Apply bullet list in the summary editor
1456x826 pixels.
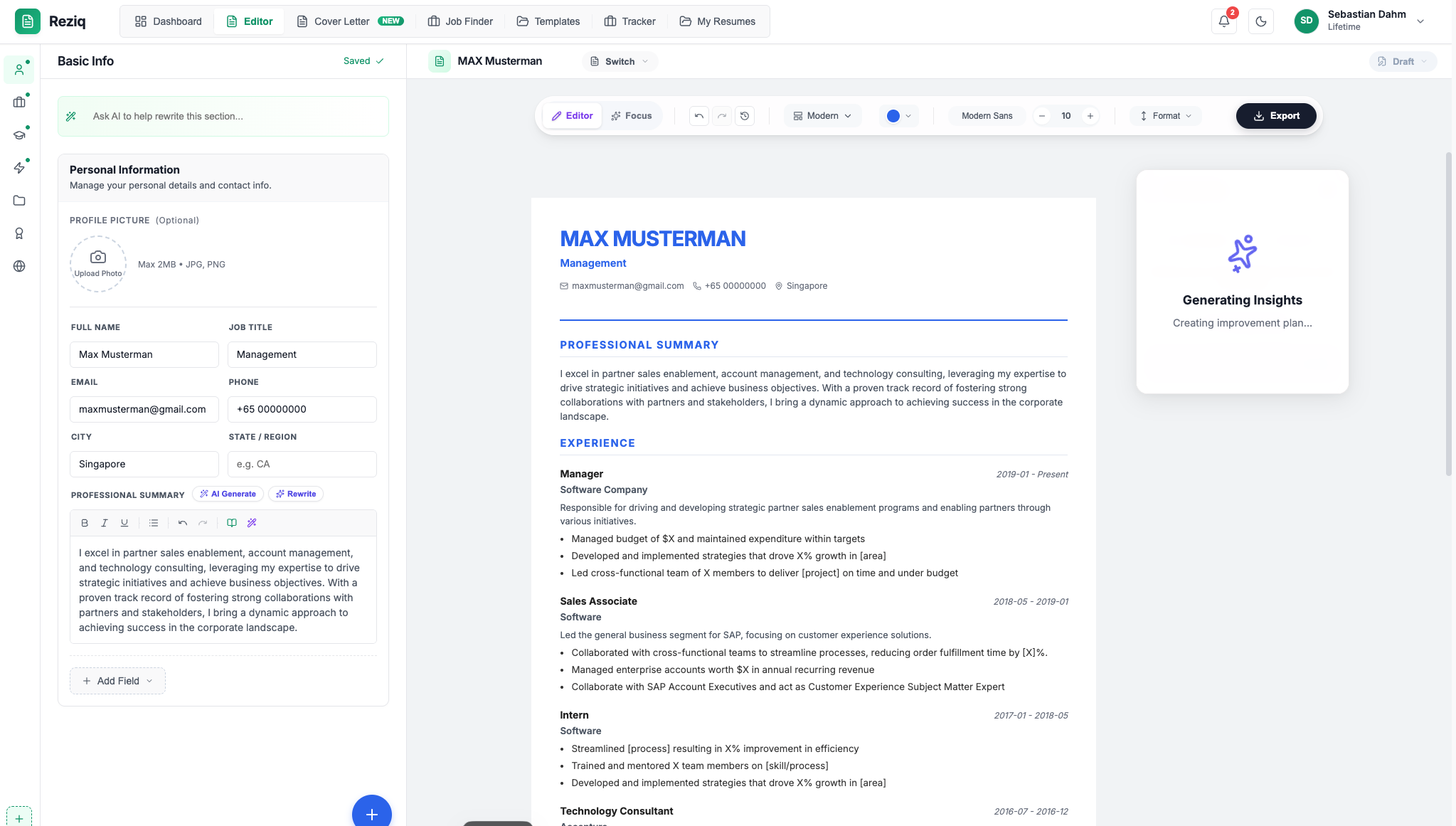point(153,522)
